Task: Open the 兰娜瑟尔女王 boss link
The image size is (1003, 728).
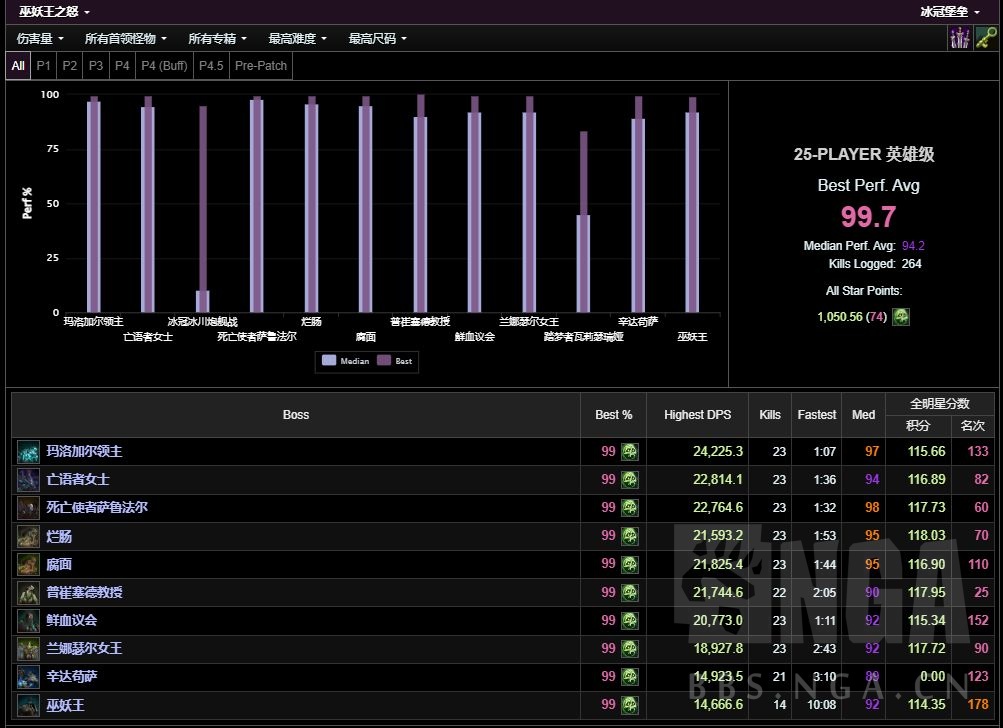Action: coord(84,648)
